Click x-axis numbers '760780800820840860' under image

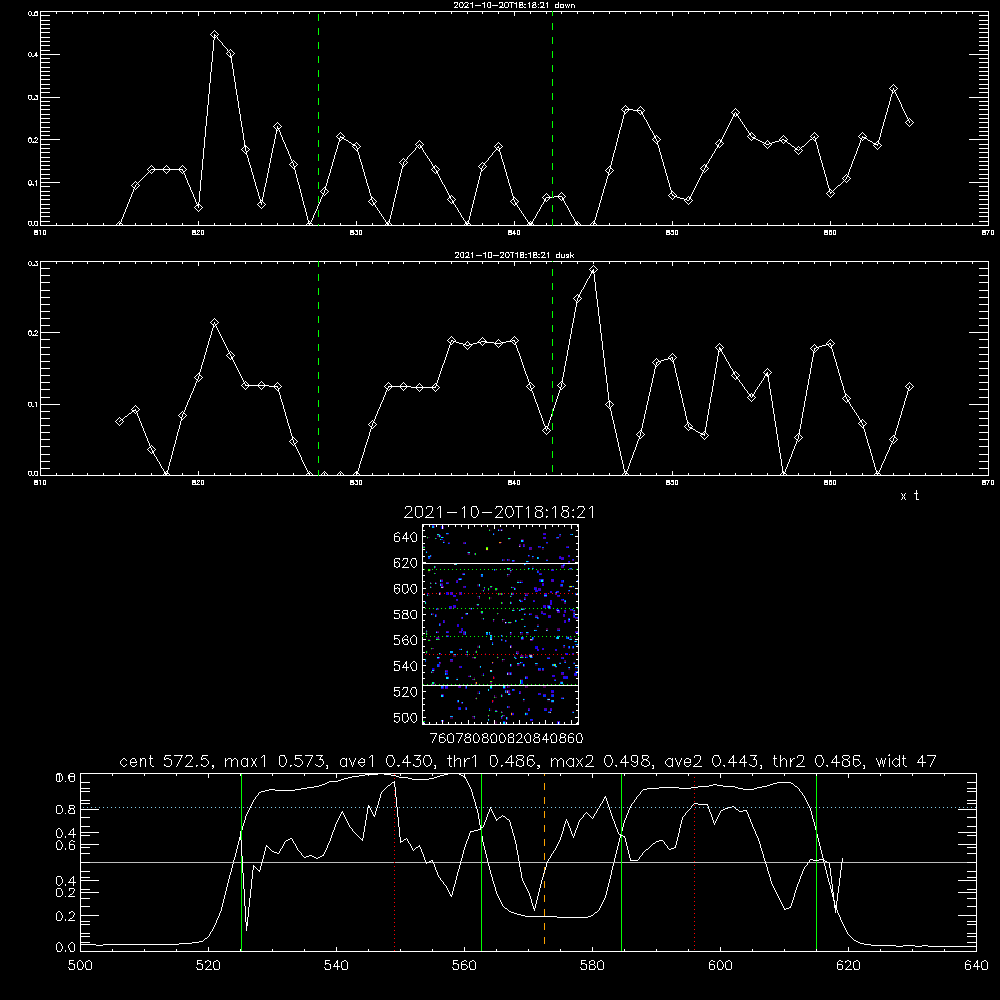pos(506,739)
